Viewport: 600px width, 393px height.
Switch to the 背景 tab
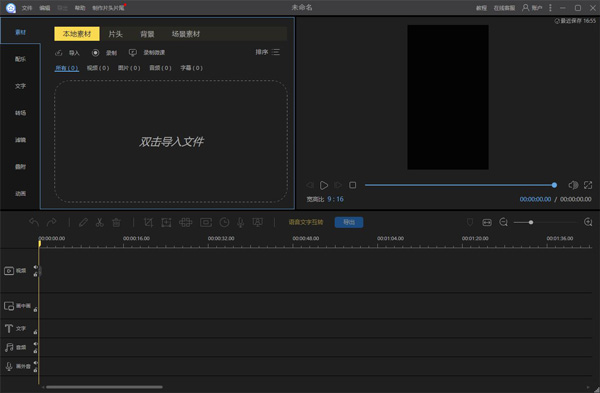pyautogui.click(x=147, y=34)
